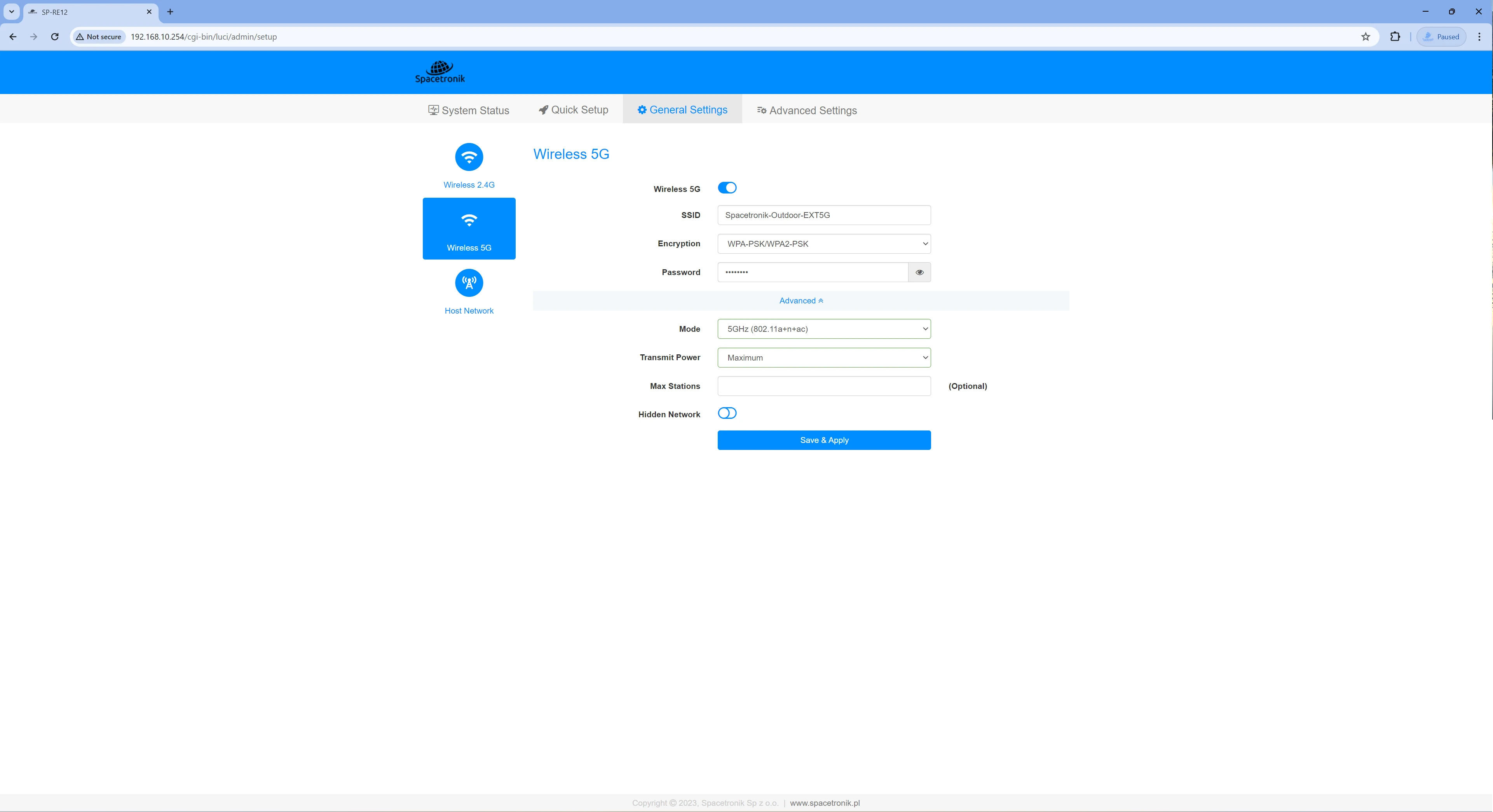Screen dimensions: 1493x812
Task: Click the Host Network text label
Action: (x=469, y=311)
